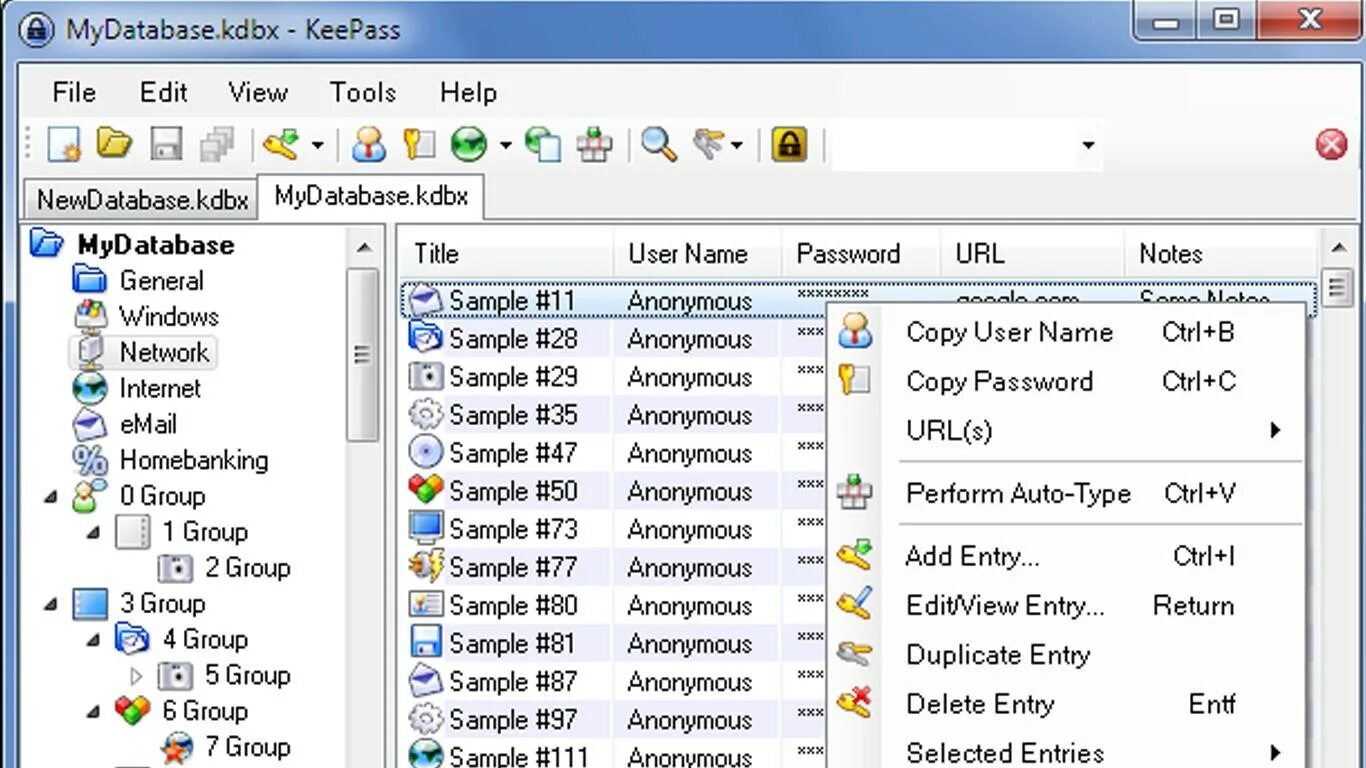The height and width of the screenshot is (768, 1366).
Task: Choose Copy Password in context menu
Action: (x=1066, y=381)
